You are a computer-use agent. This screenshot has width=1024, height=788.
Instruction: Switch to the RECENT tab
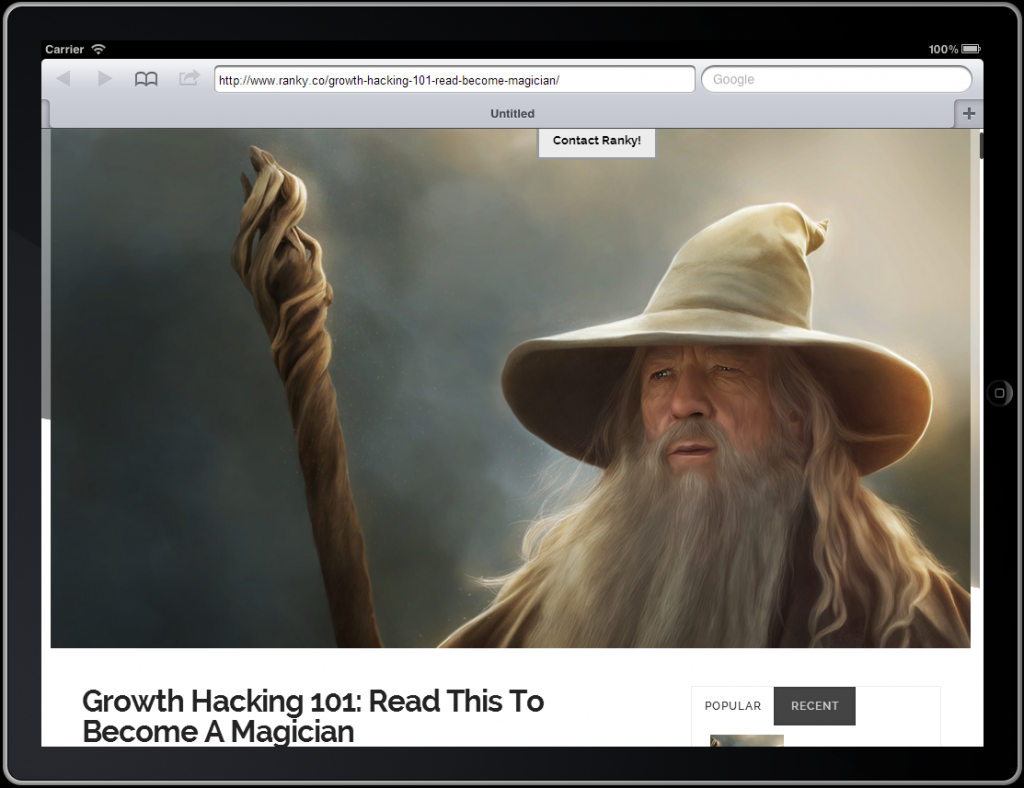(x=814, y=706)
